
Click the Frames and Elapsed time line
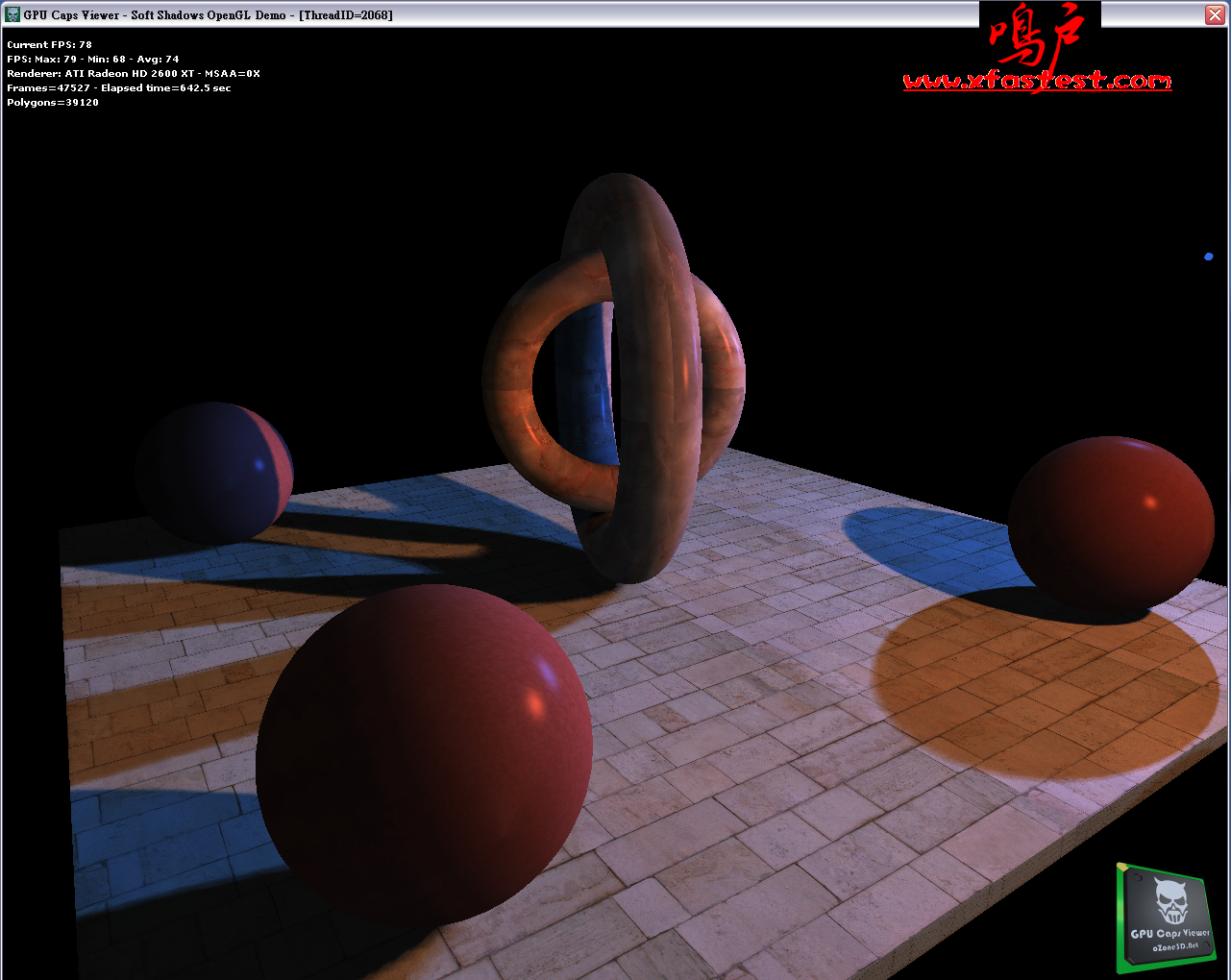(119, 88)
